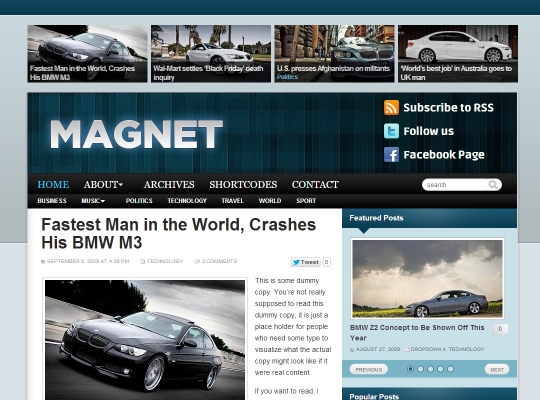Screen dimensions: 540x400
Task: Expand the MUSIC category dropdown
Action: click(93, 201)
